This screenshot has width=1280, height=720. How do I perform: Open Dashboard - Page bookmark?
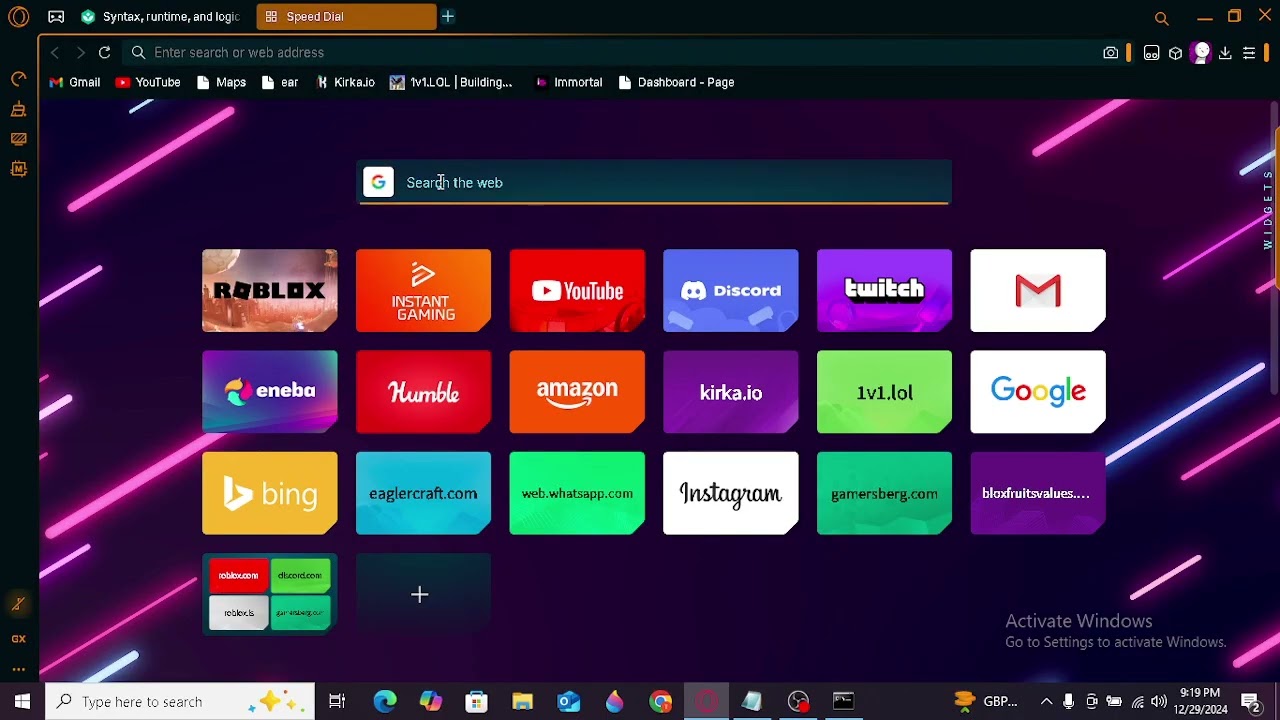point(676,82)
